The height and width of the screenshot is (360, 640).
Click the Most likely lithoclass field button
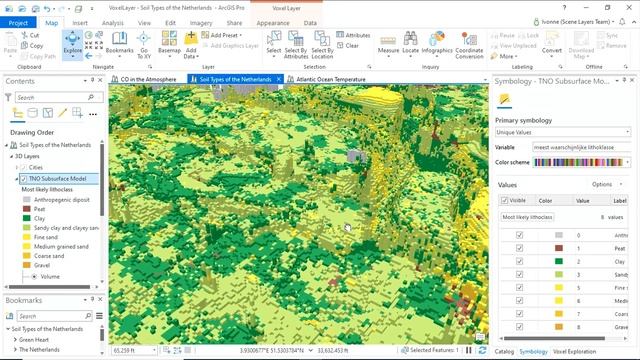pos(527,217)
